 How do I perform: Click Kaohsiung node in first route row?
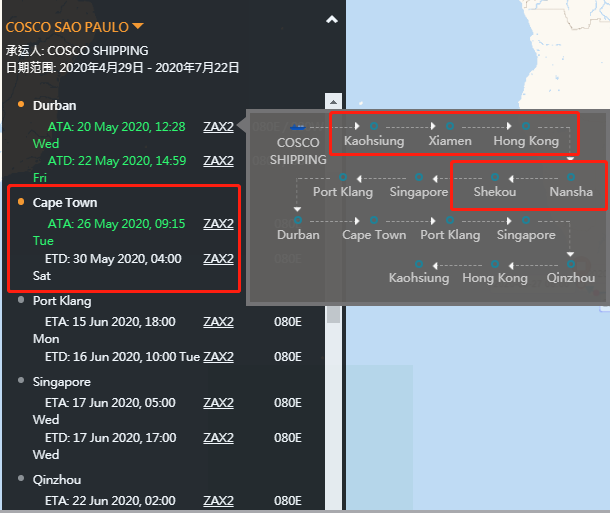374,126
